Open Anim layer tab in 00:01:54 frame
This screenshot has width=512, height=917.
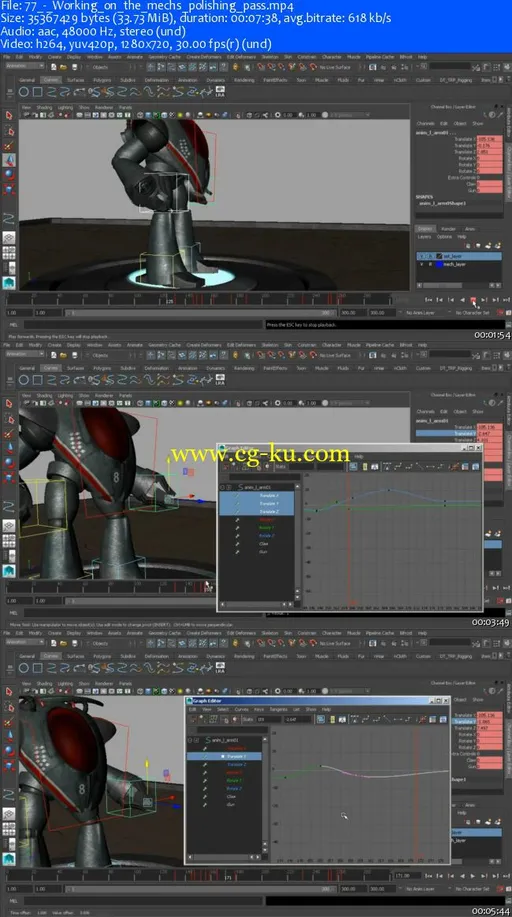[470, 229]
